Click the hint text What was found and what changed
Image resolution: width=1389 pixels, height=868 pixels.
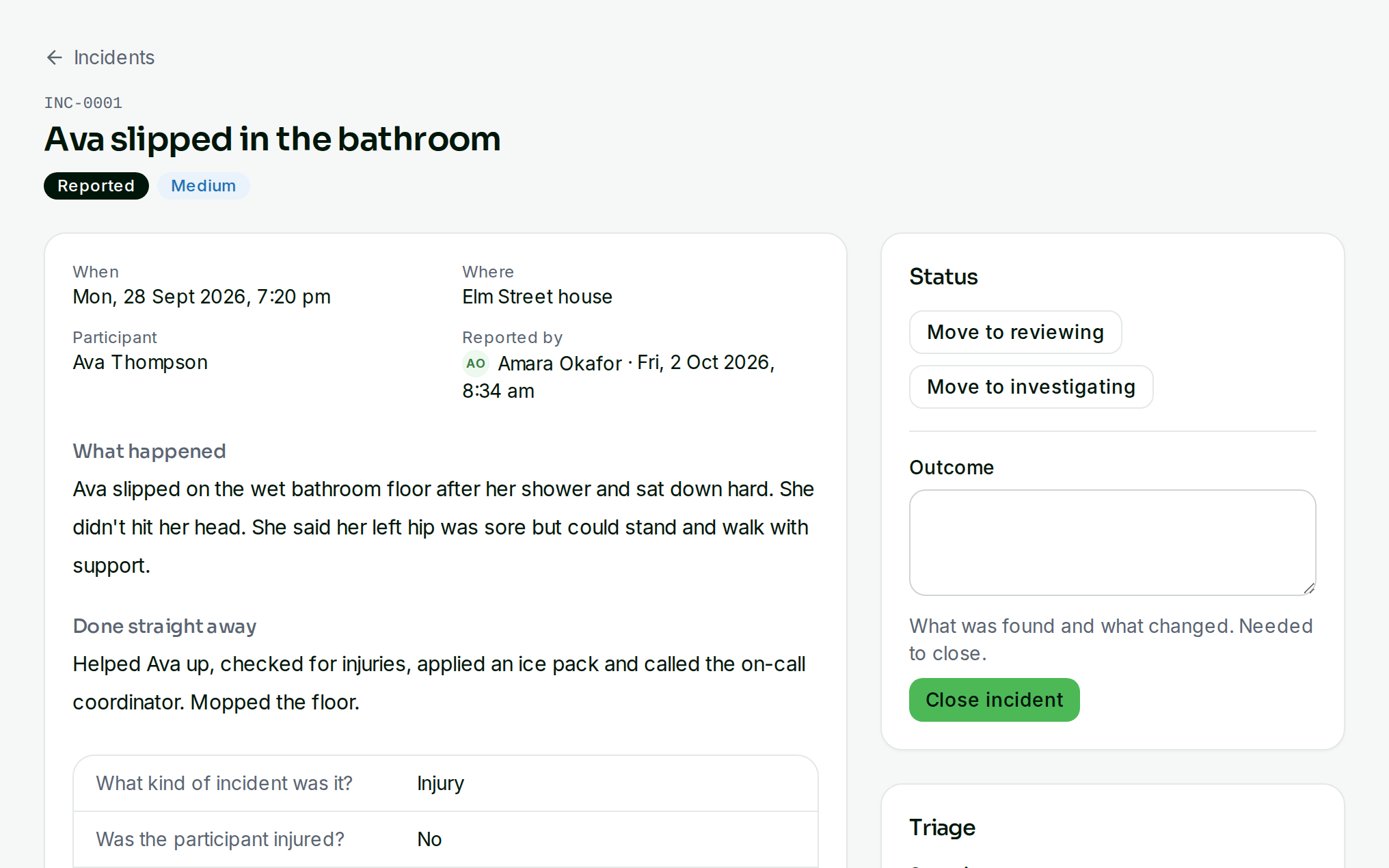pyautogui.click(x=1111, y=640)
